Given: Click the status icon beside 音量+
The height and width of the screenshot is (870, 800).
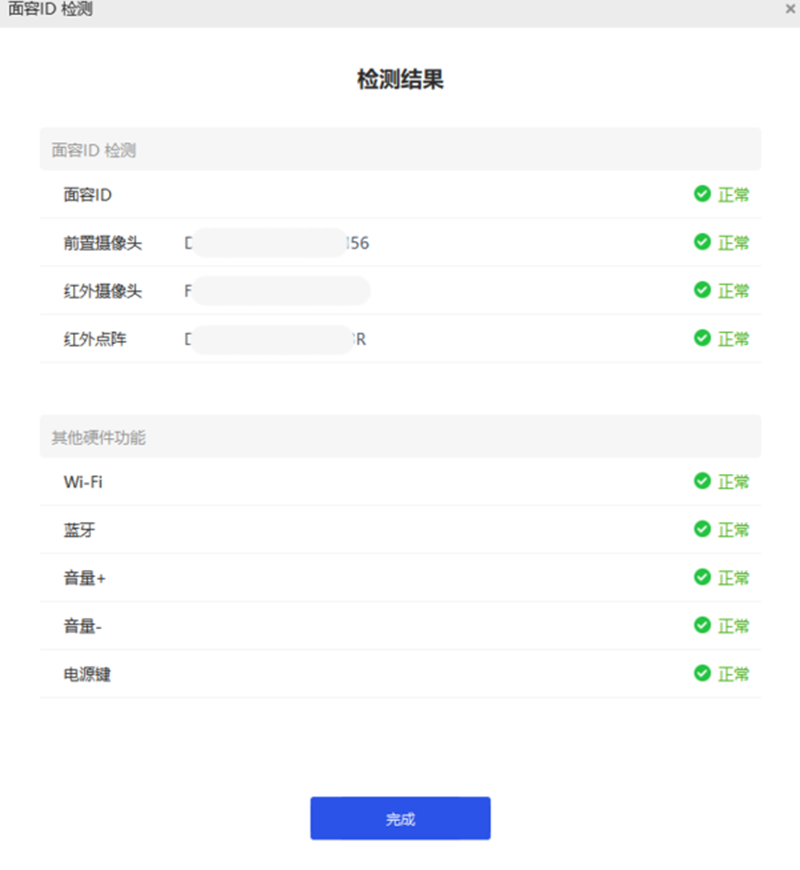Looking at the screenshot, I should pyautogui.click(x=701, y=577).
